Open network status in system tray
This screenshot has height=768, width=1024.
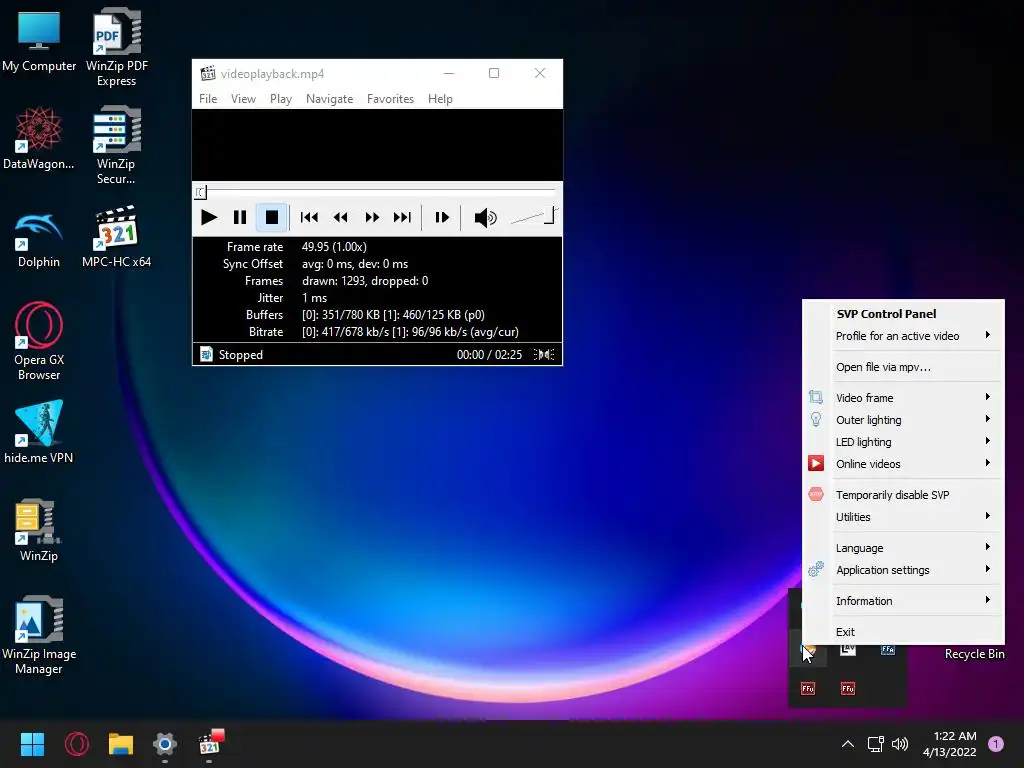(x=875, y=744)
